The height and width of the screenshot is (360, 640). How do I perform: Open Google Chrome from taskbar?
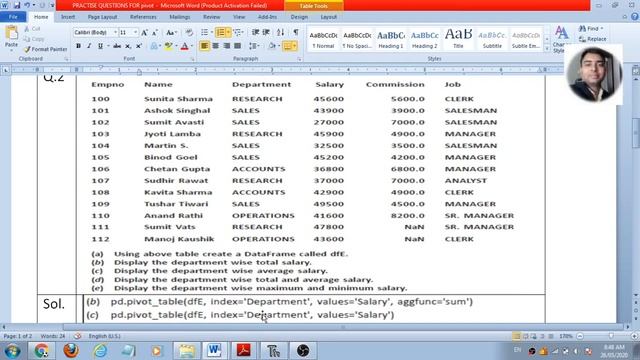[x=41, y=350]
